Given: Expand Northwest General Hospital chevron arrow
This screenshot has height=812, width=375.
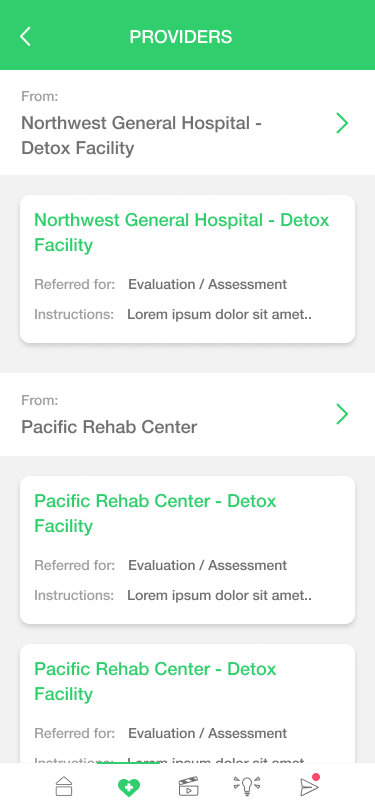Looking at the screenshot, I should pos(342,123).
